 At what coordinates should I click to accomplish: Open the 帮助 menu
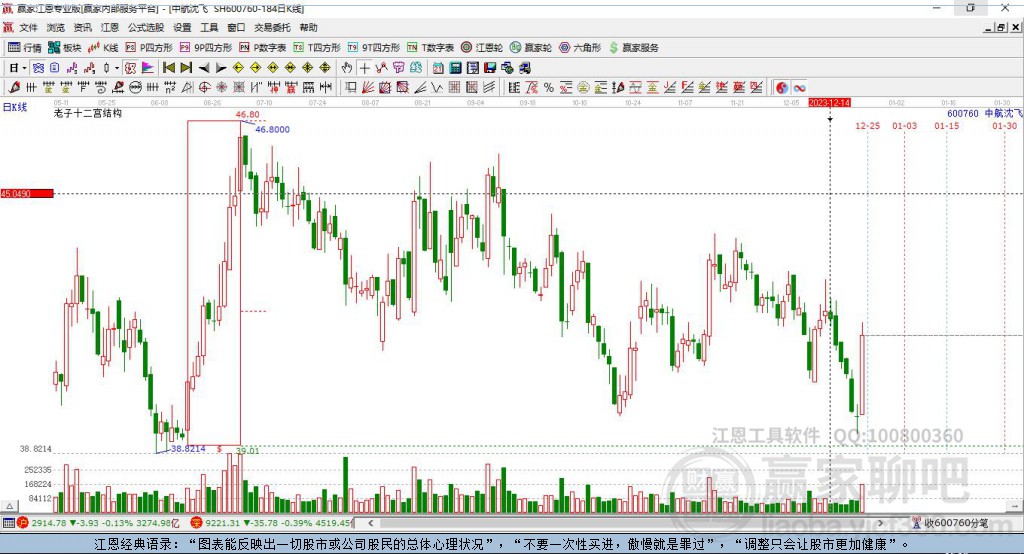[x=308, y=27]
